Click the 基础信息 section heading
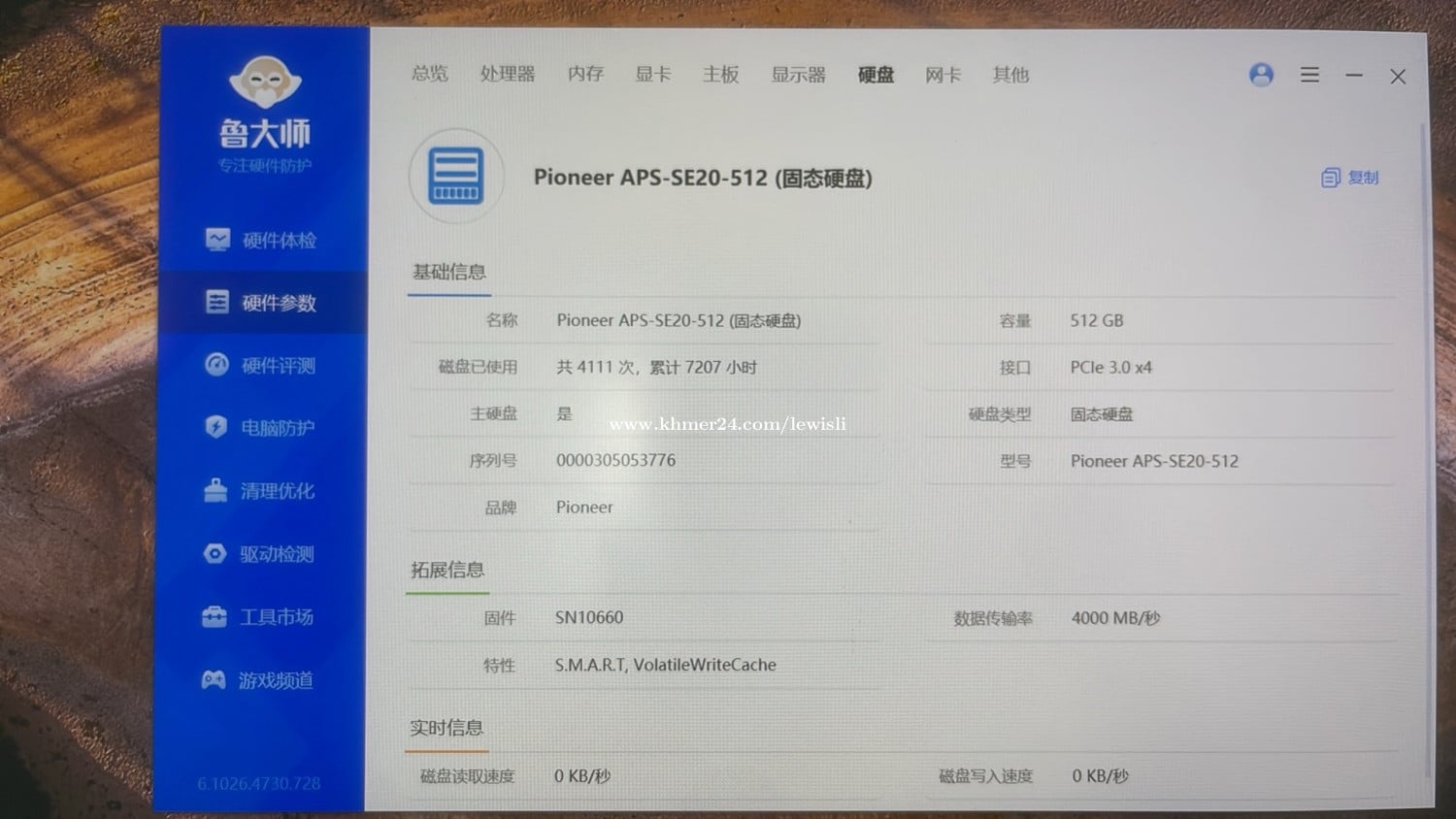This screenshot has height=819, width=1456. pos(448,272)
